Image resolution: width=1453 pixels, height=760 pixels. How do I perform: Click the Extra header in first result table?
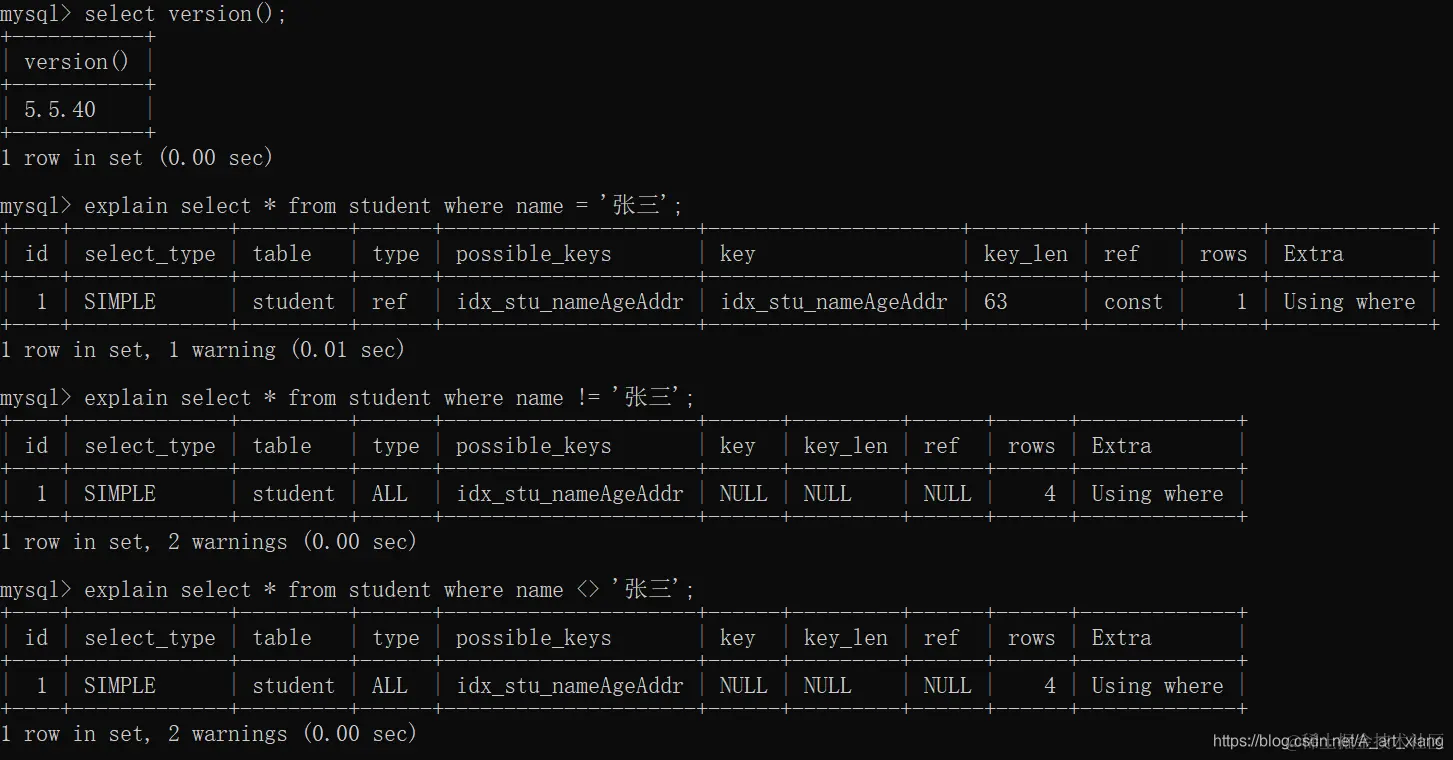(1313, 254)
